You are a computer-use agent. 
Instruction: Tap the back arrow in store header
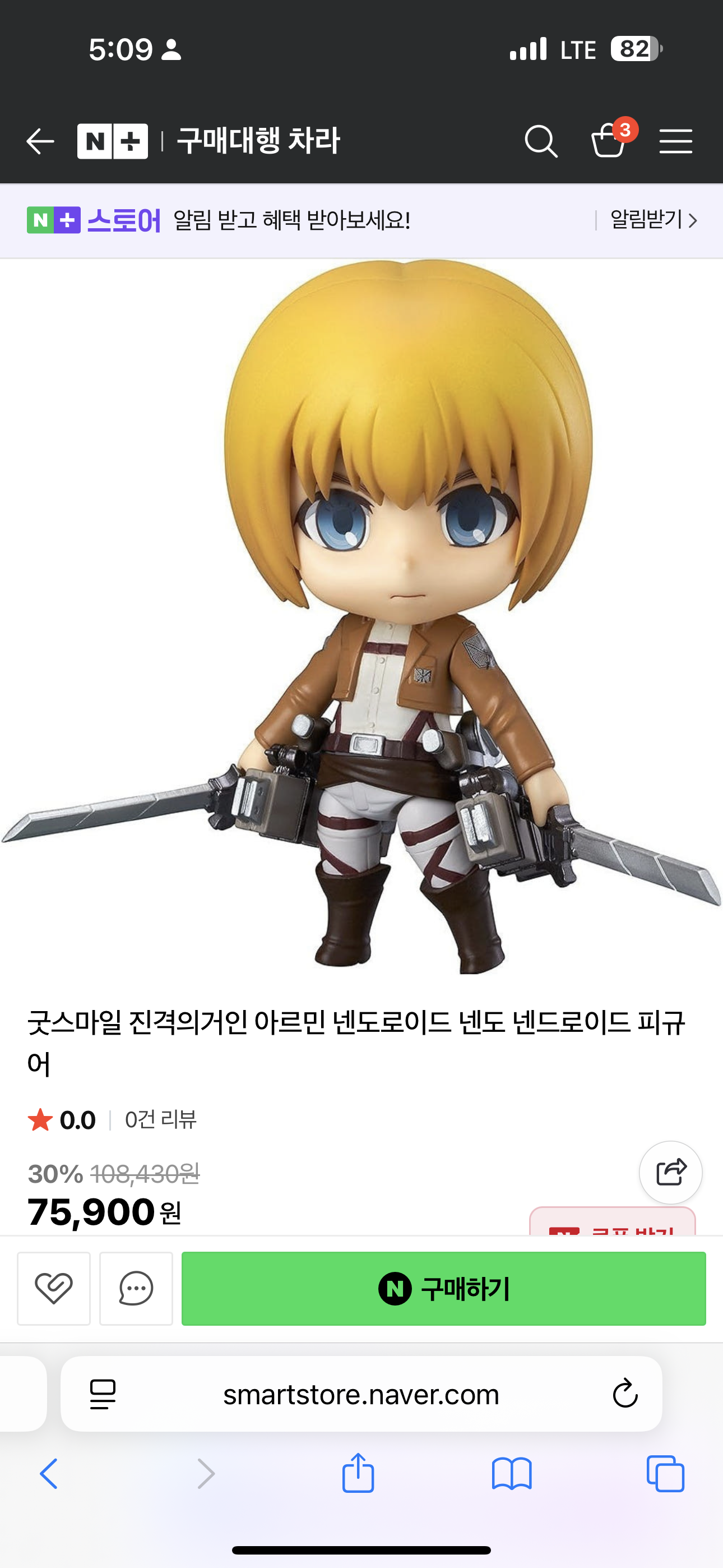40,141
